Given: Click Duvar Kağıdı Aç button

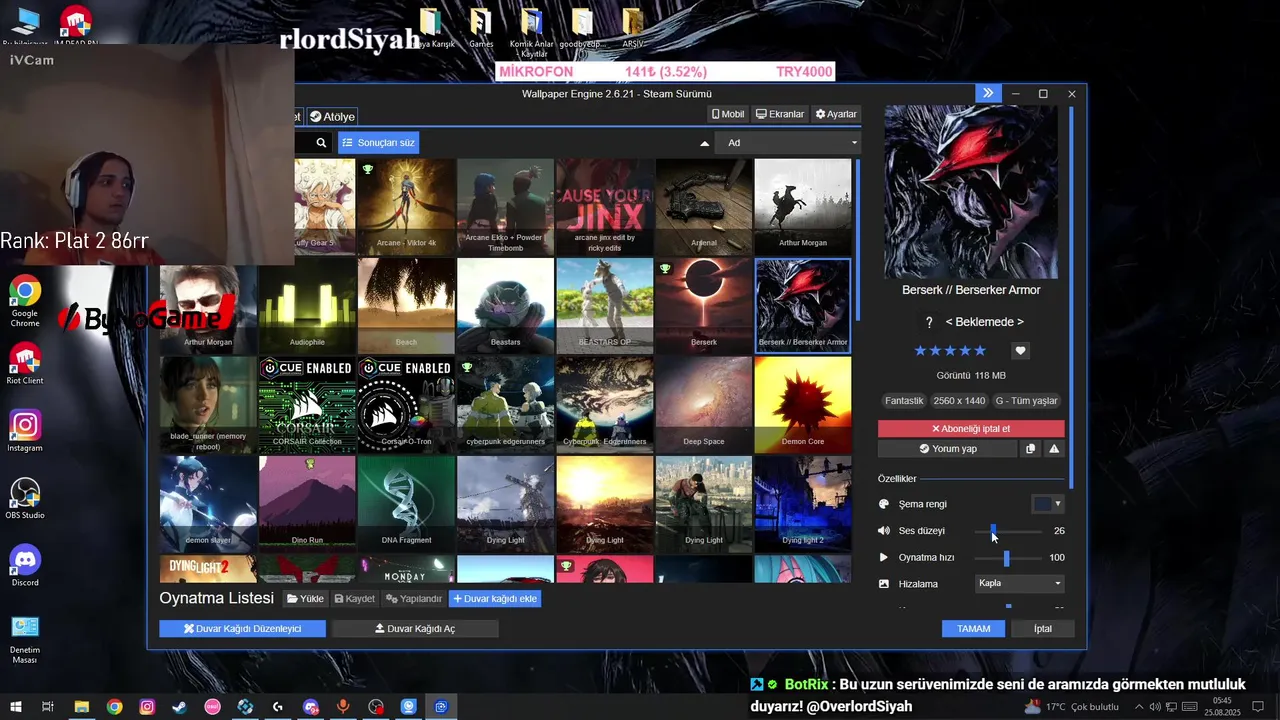Looking at the screenshot, I should pyautogui.click(x=415, y=629).
